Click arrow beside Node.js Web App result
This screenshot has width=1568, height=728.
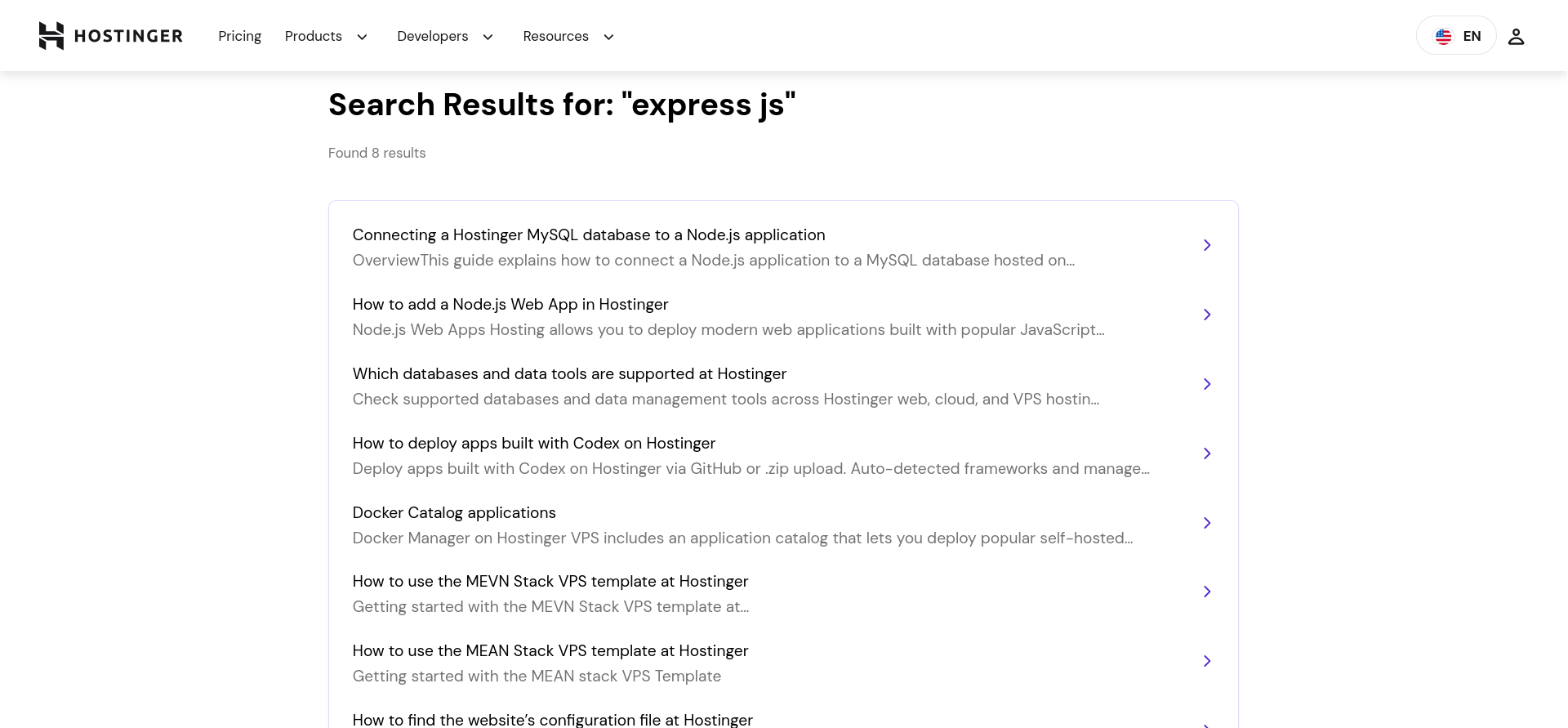tap(1207, 315)
